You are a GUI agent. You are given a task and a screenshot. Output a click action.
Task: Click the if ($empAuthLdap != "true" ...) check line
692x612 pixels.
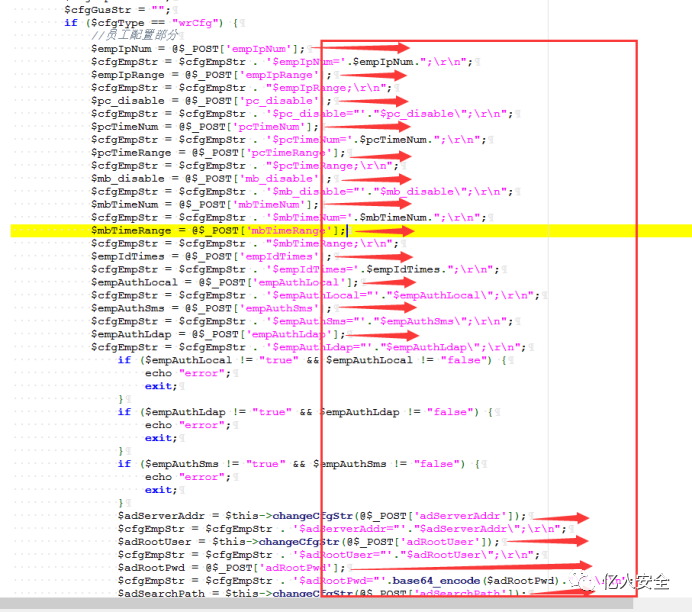point(305,412)
